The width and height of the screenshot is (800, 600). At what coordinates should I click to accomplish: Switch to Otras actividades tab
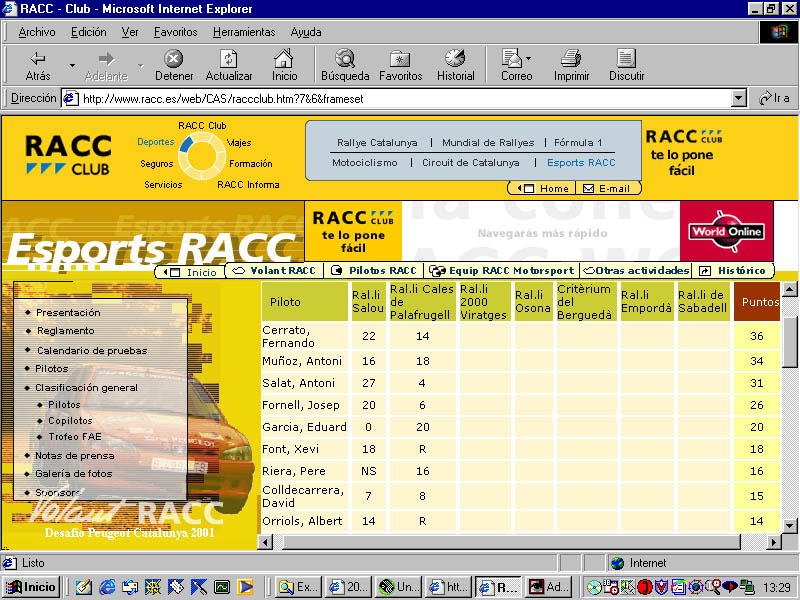coord(636,271)
